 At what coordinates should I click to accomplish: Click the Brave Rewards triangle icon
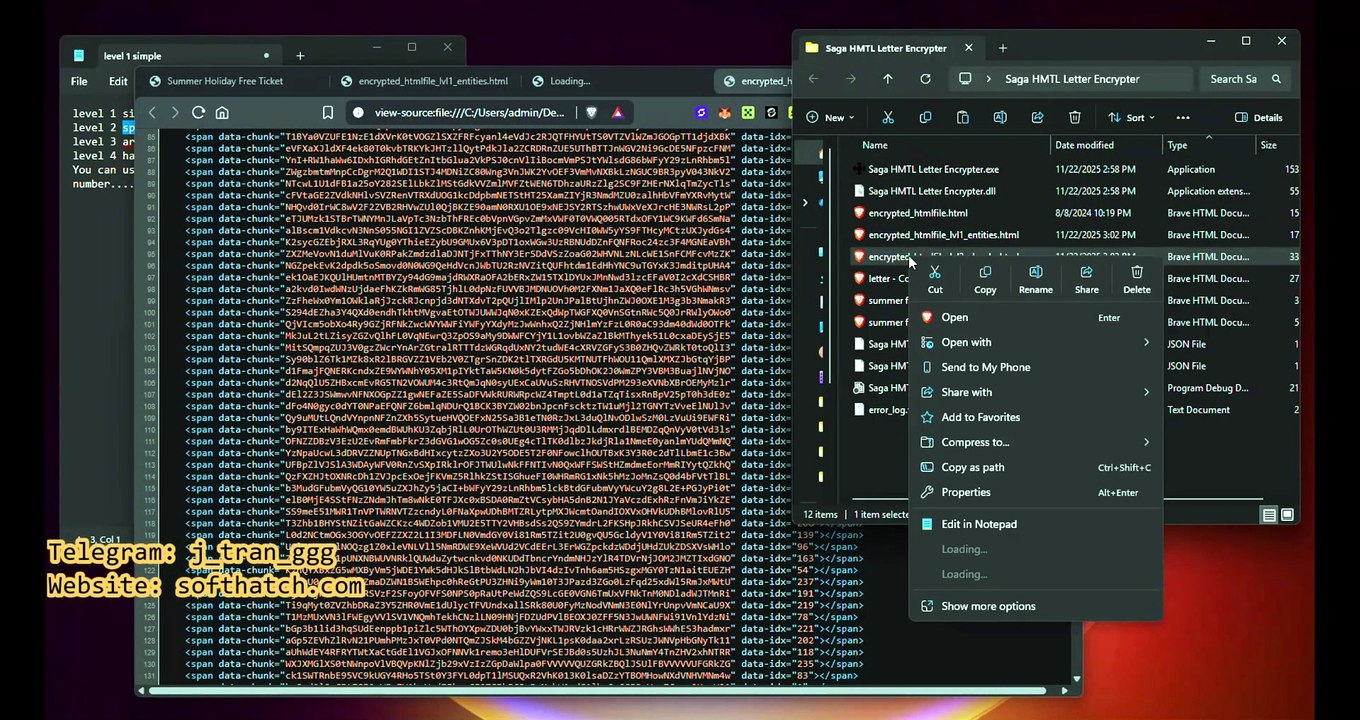618,113
